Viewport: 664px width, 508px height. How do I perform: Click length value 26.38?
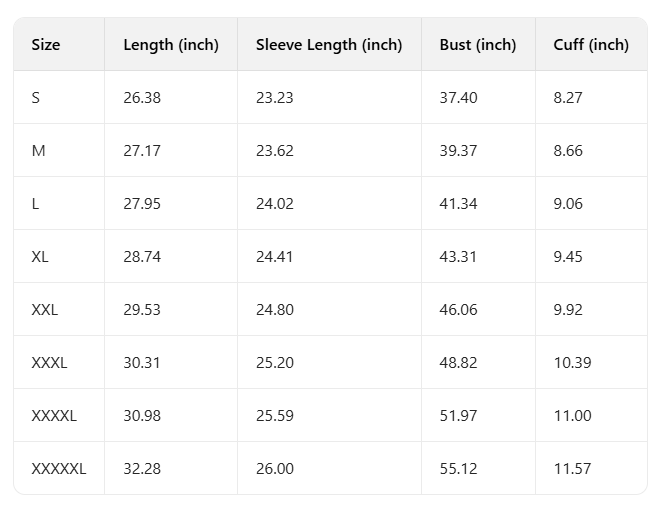(142, 98)
